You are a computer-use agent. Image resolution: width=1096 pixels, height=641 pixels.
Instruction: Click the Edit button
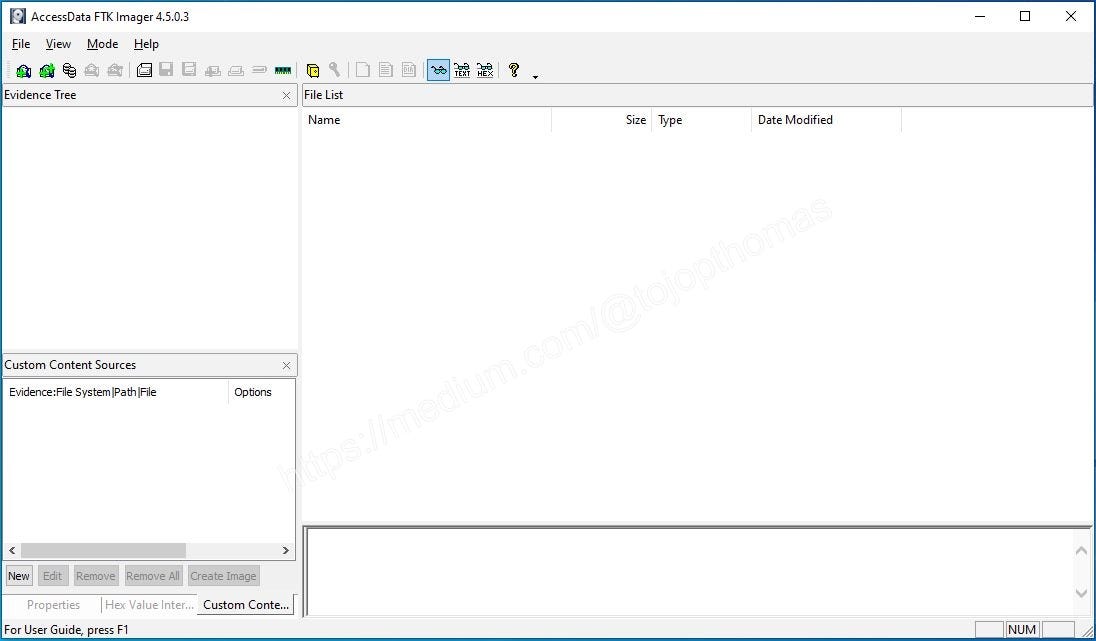tap(52, 576)
